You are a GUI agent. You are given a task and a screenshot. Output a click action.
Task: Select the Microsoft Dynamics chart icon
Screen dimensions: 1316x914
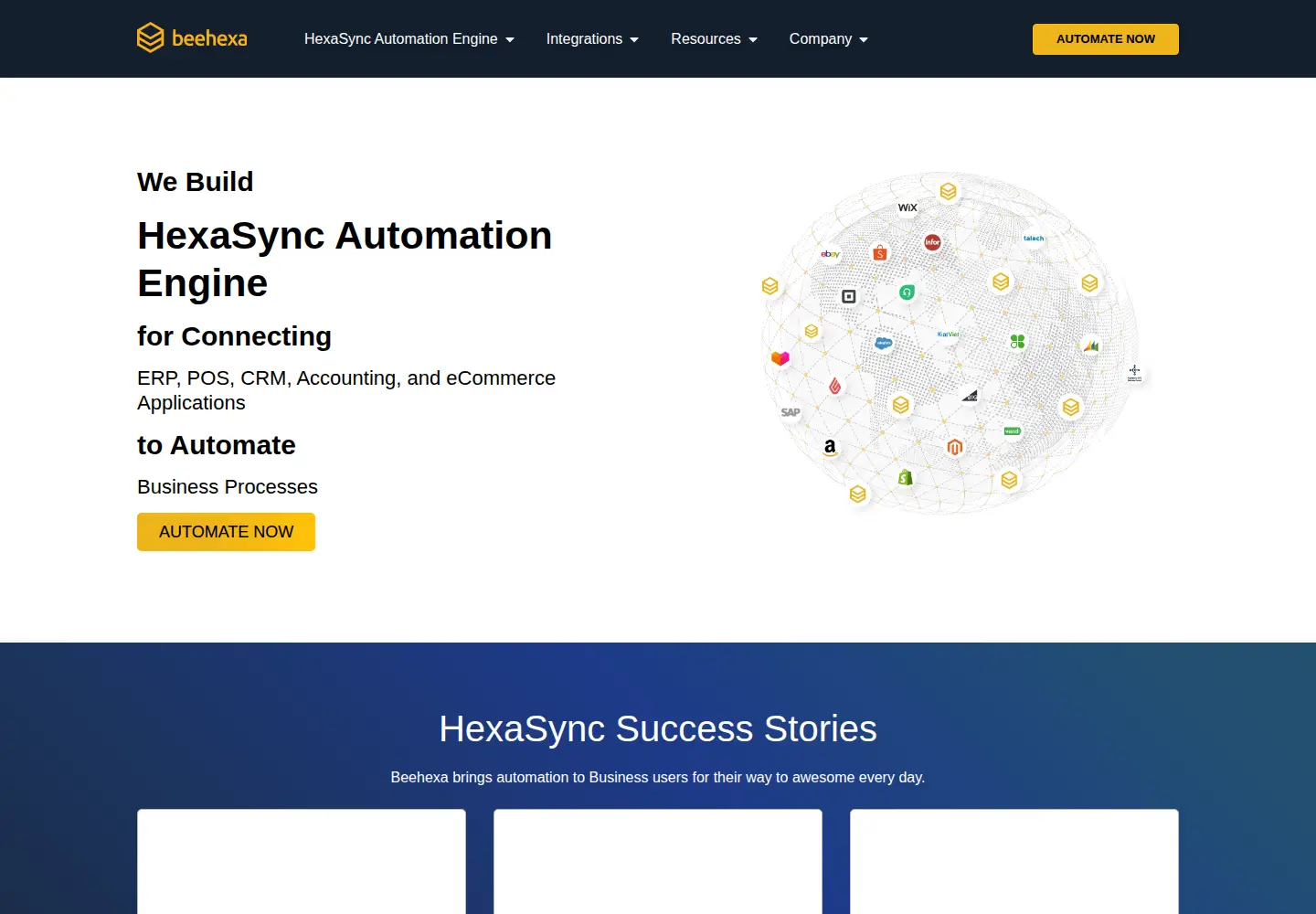(x=1091, y=345)
